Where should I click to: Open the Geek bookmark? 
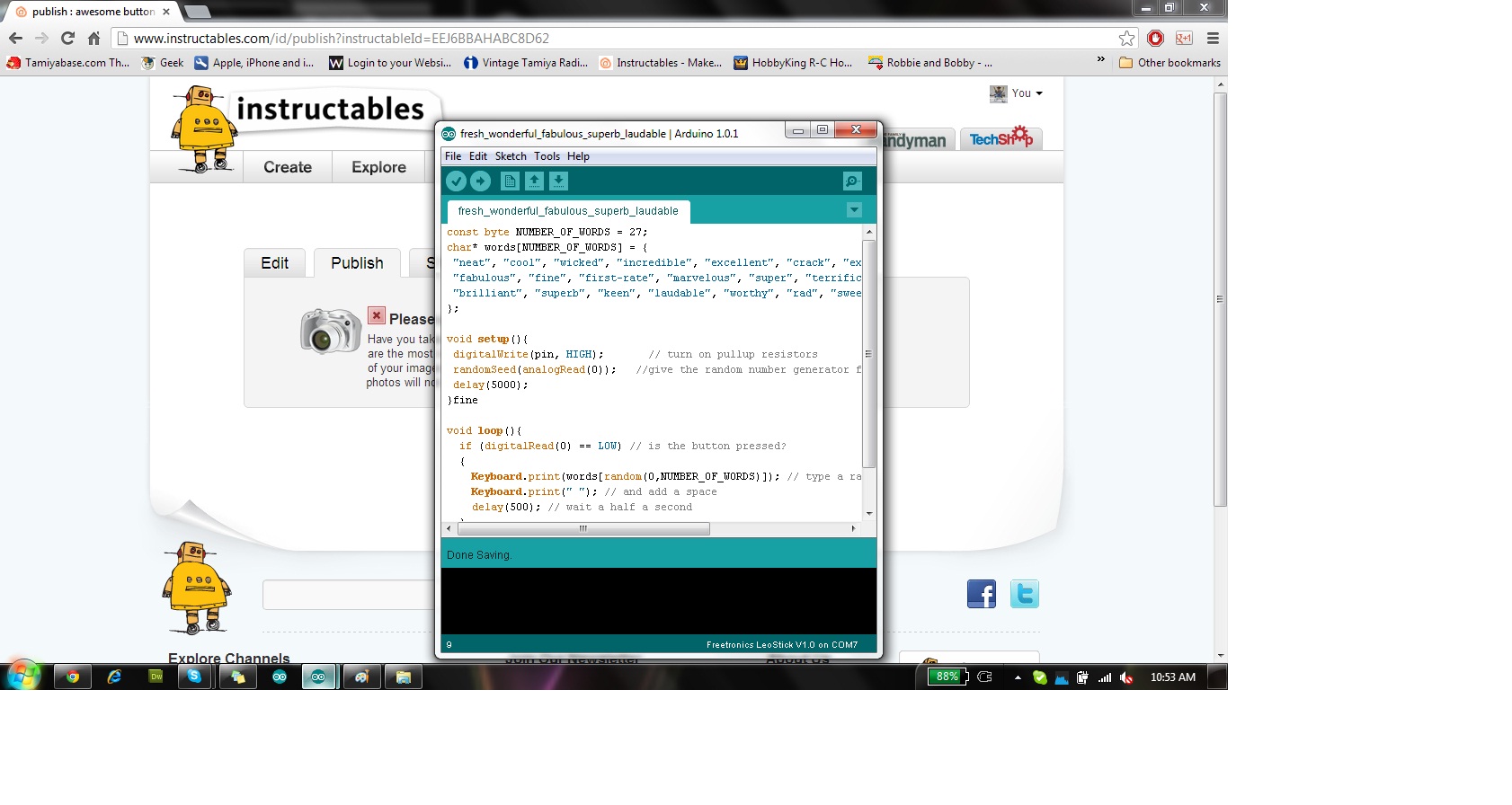(163, 63)
